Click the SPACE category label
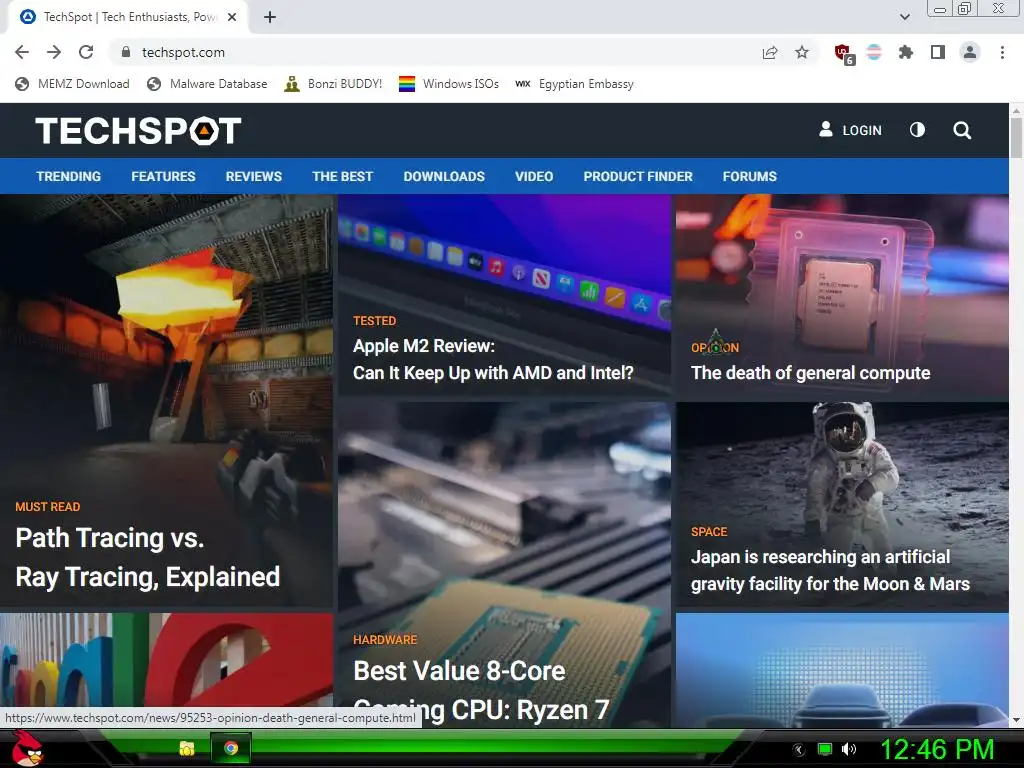Image resolution: width=1024 pixels, height=768 pixels. click(x=709, y=532)
